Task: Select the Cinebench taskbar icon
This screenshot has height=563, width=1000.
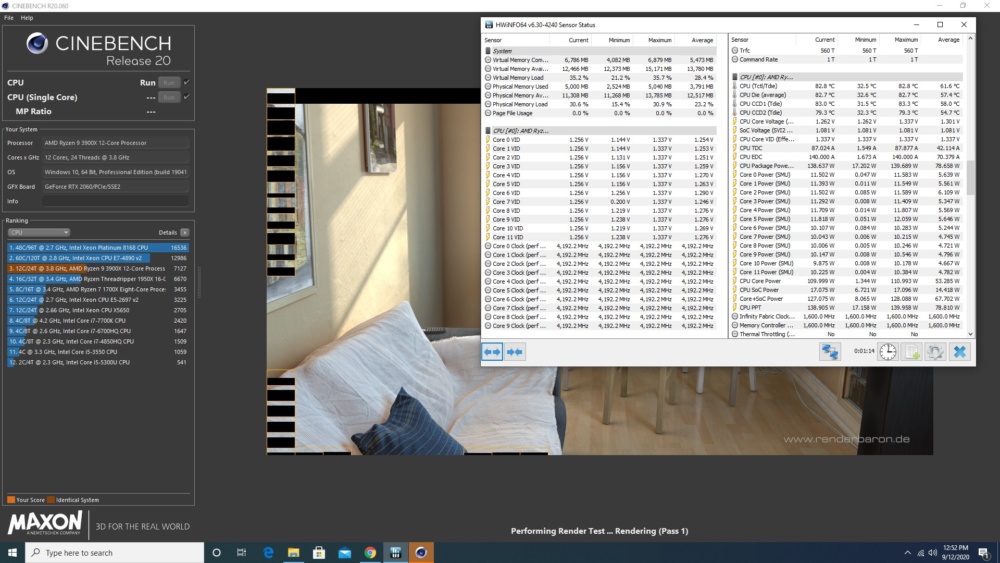Action: coord(421,552)
